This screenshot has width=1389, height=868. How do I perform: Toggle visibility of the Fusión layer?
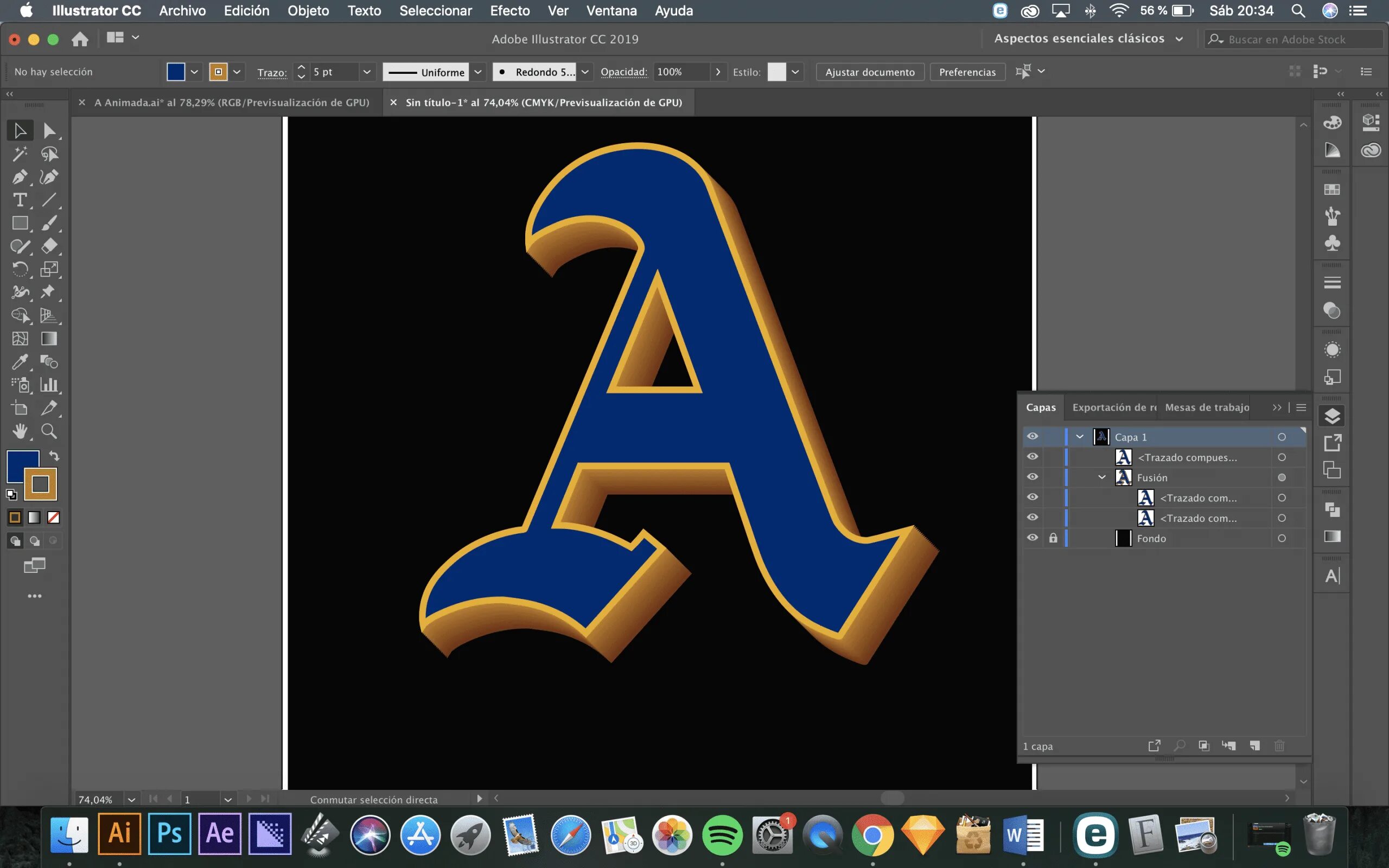pyautogui.click(x=1032, y=477)
